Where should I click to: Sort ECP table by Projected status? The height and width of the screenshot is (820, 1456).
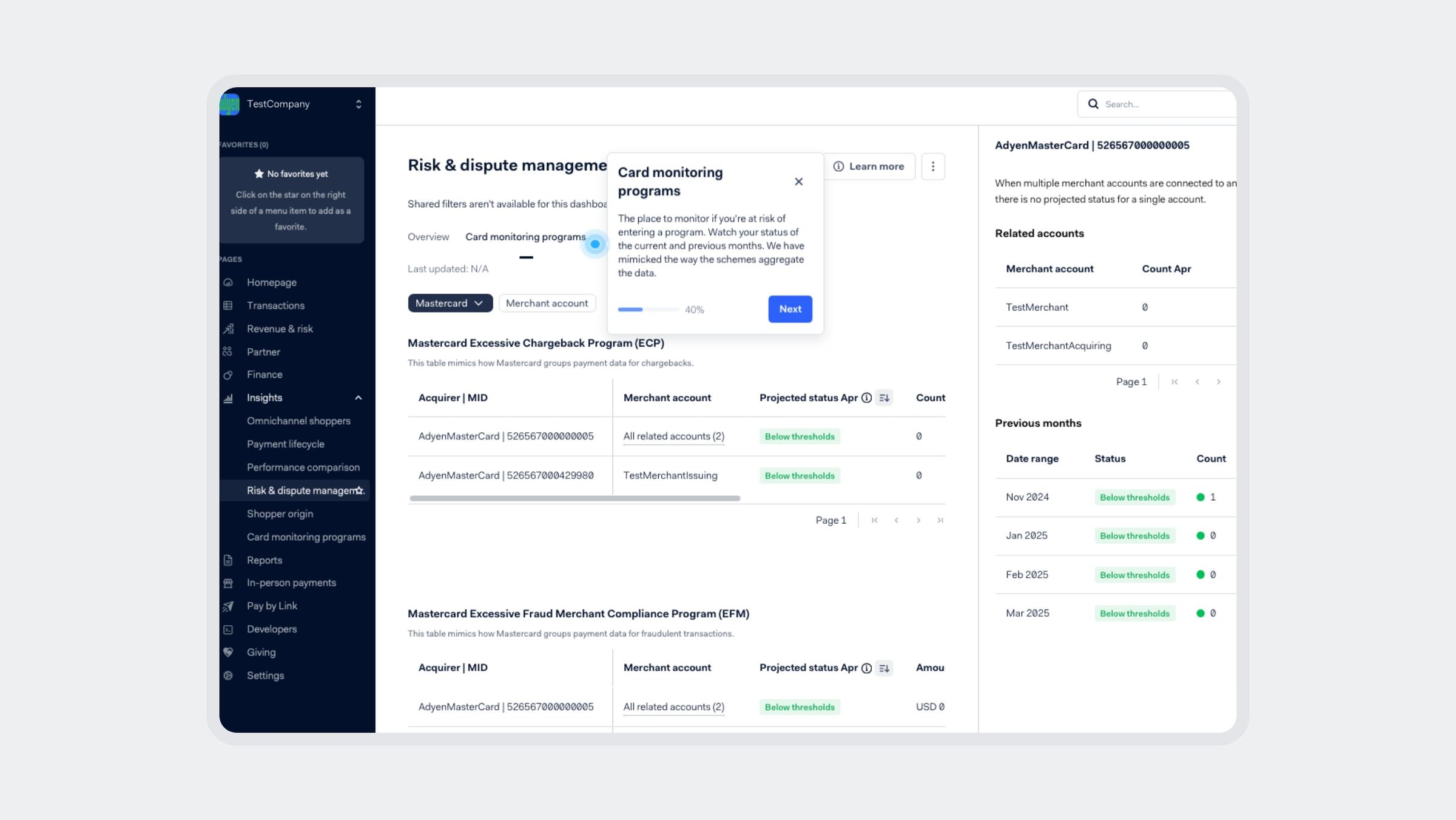pyautogui.click(x=884, y=398)
